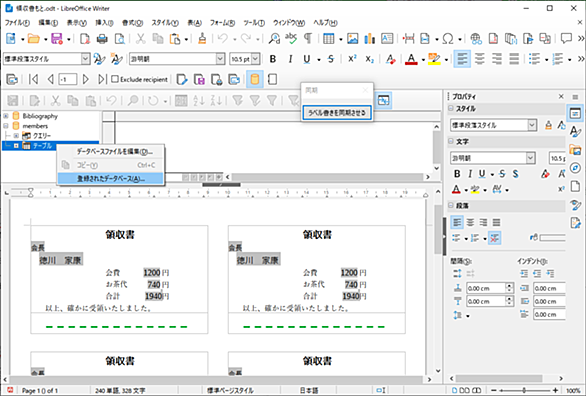Click sidebar Justified alignment icon
586x396 pixels.
tap(496, 222)
